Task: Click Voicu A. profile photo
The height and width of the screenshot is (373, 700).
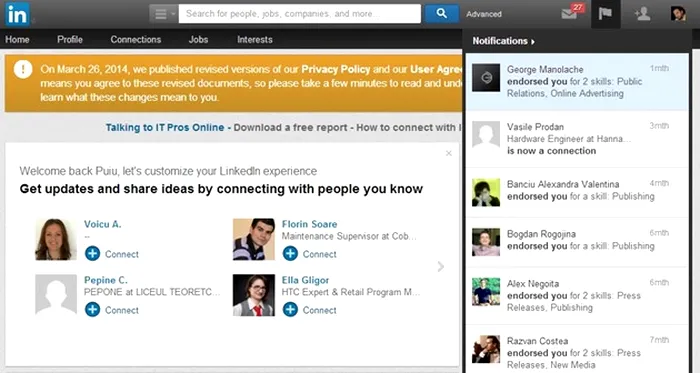Action: click(x=56, y=239)
